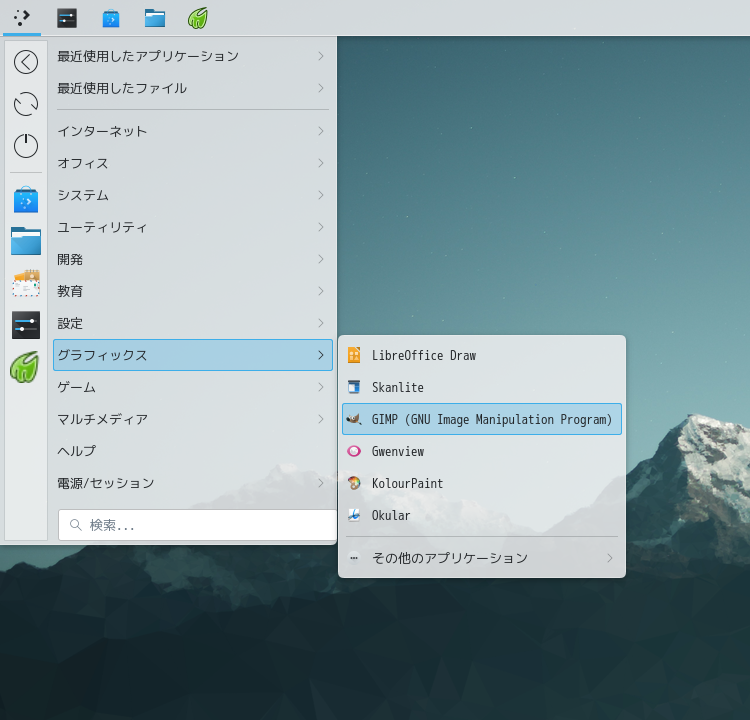Open the 設定 category
This screenshot has width=750, height=720.
[193, 323]
